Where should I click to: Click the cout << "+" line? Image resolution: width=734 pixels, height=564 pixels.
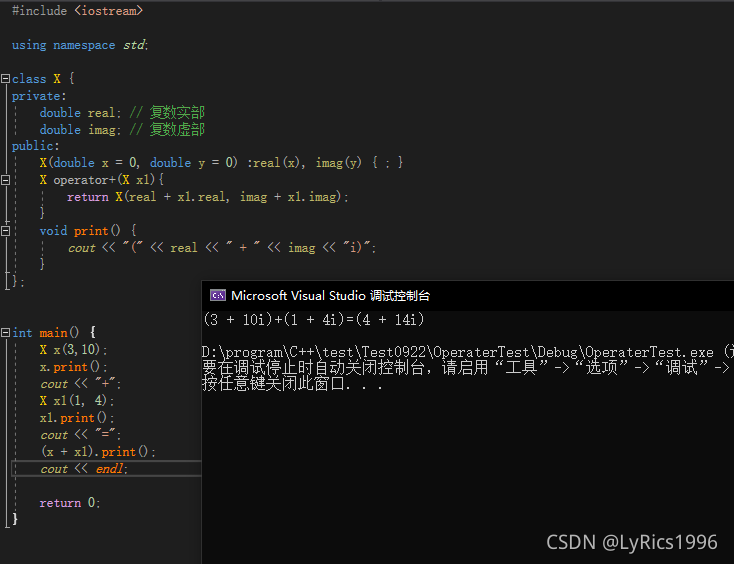pyautogui.click(x=81, y=384)
